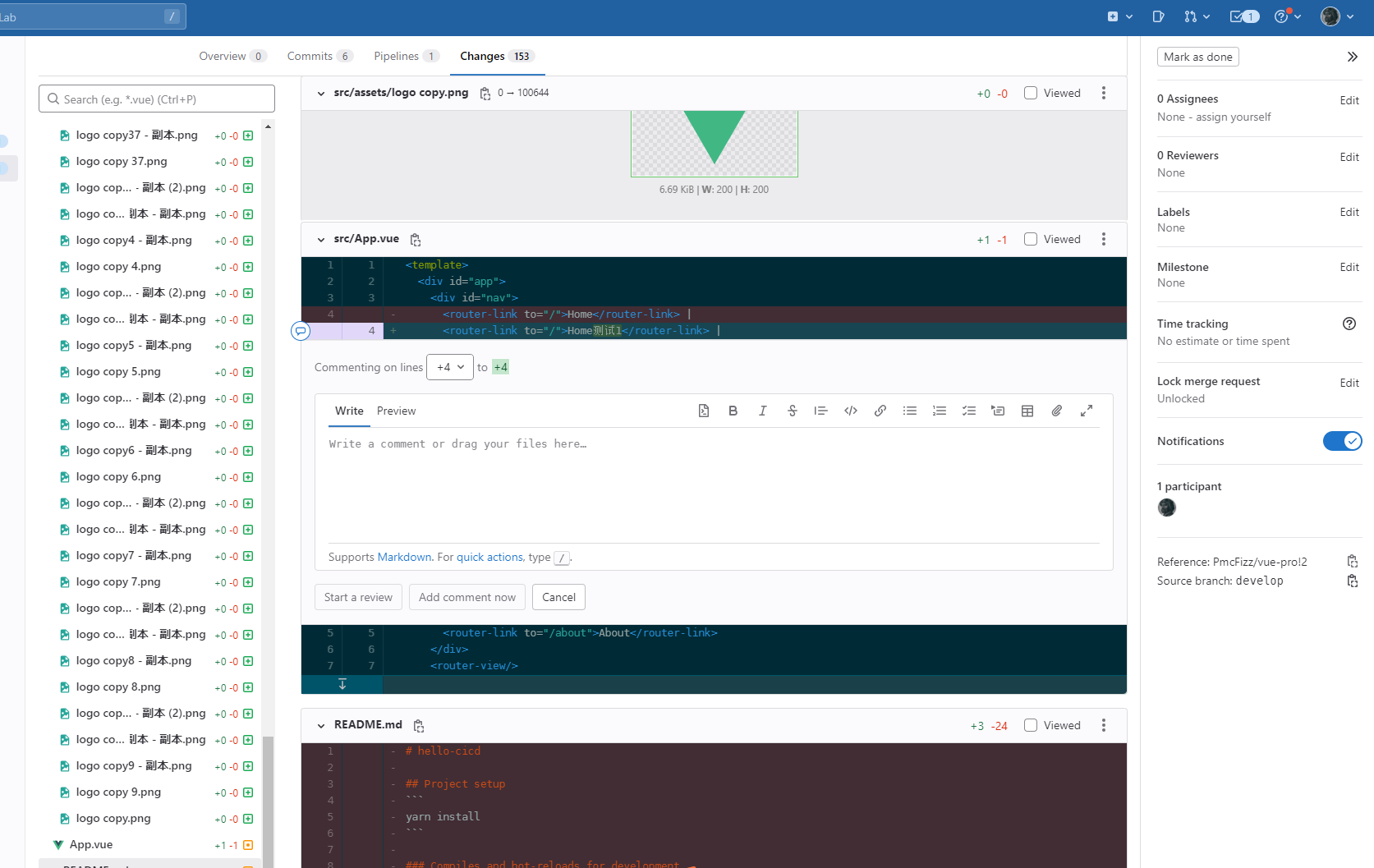
Task: Add a link in comment editor
Action: coord(880,411)
